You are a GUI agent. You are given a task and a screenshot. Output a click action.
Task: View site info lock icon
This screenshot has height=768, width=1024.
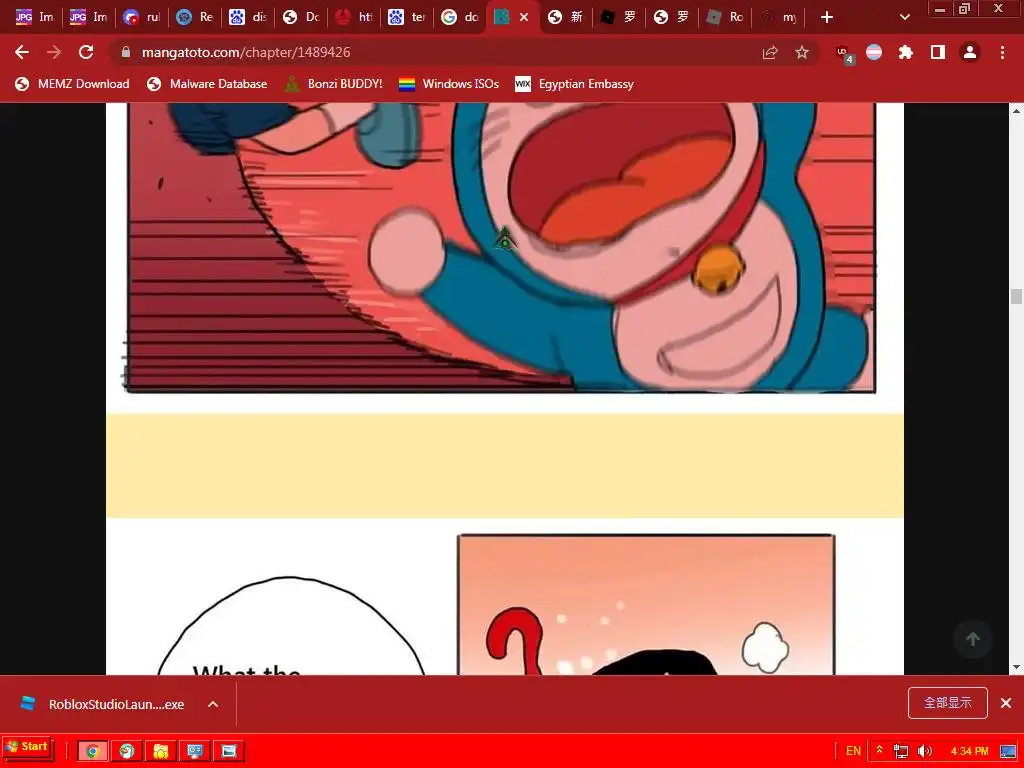(x=125, y=52)
